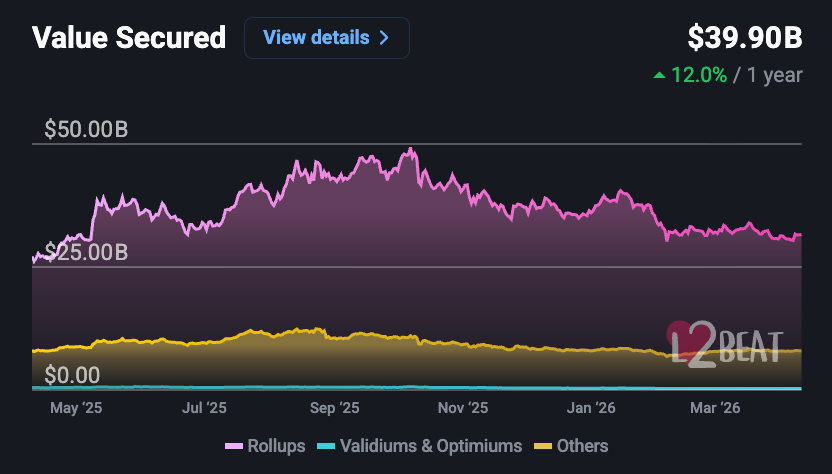832x474 pixels.
Task: Toggle the Others series legend label
Action: pyautogui.click(x=582, y=446)
